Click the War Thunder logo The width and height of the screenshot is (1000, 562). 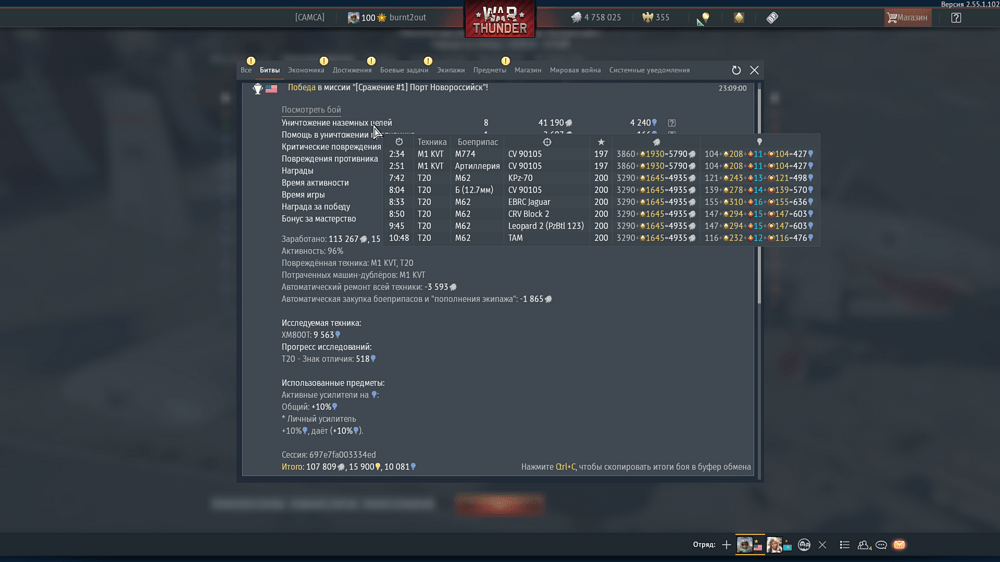point(500,19)
